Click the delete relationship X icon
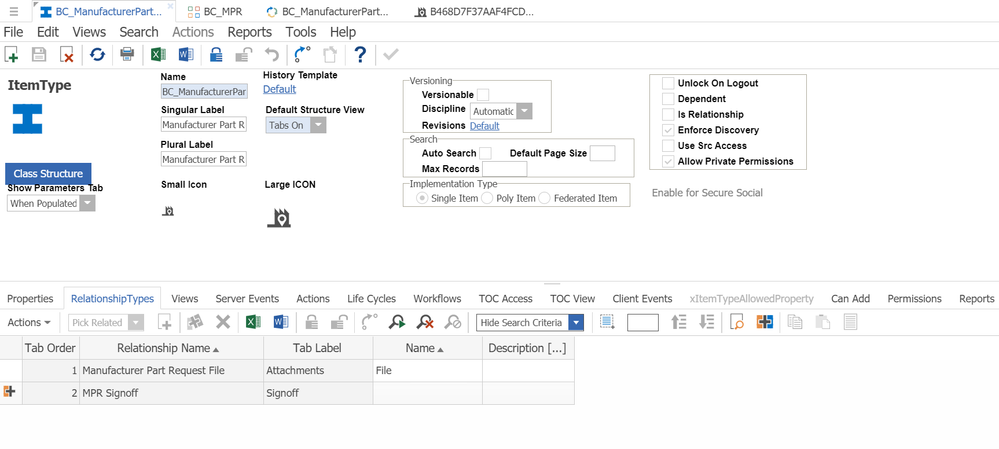This screenshot has height=449, width=999. click(x=223, y=322)
